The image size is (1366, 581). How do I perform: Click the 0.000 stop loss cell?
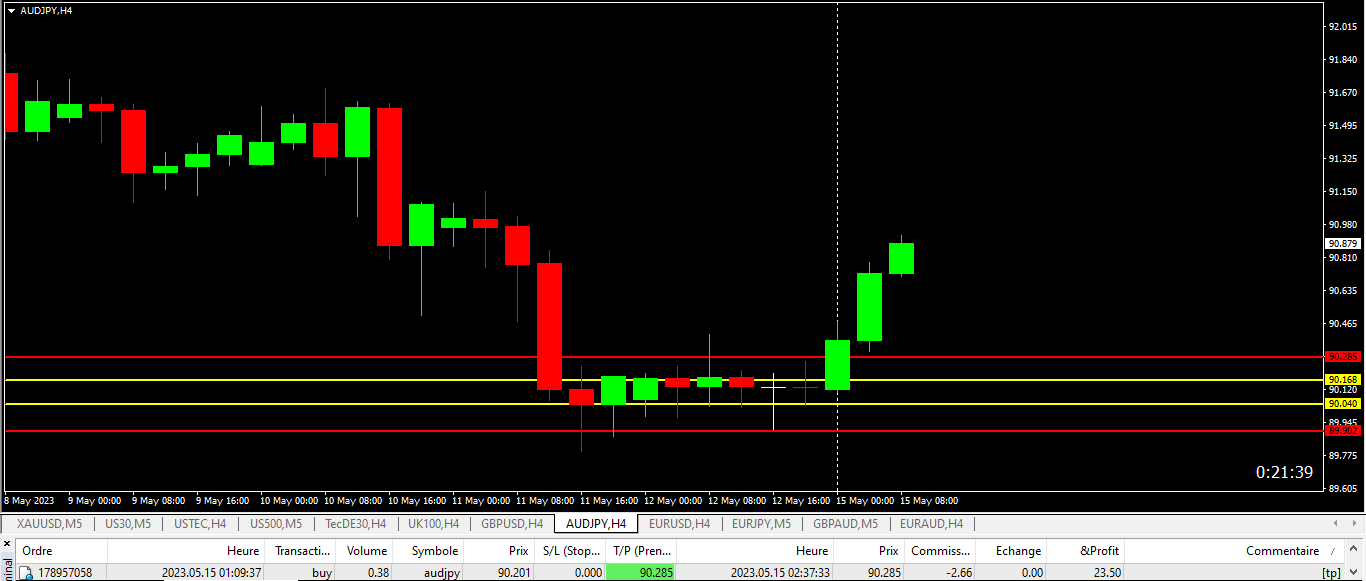click(x=587, y=573)
